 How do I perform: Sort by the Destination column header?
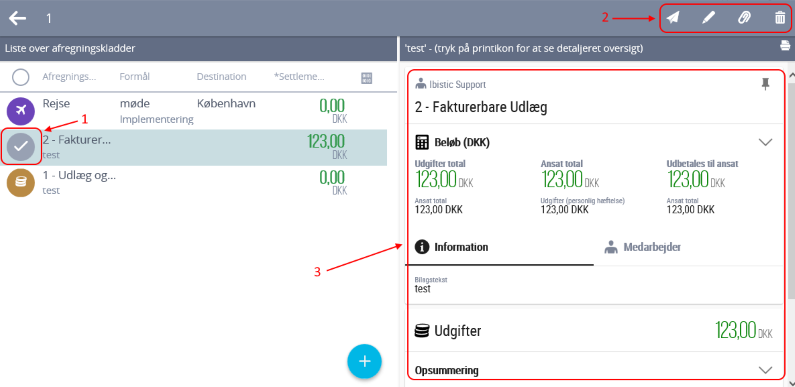(222, 77)
